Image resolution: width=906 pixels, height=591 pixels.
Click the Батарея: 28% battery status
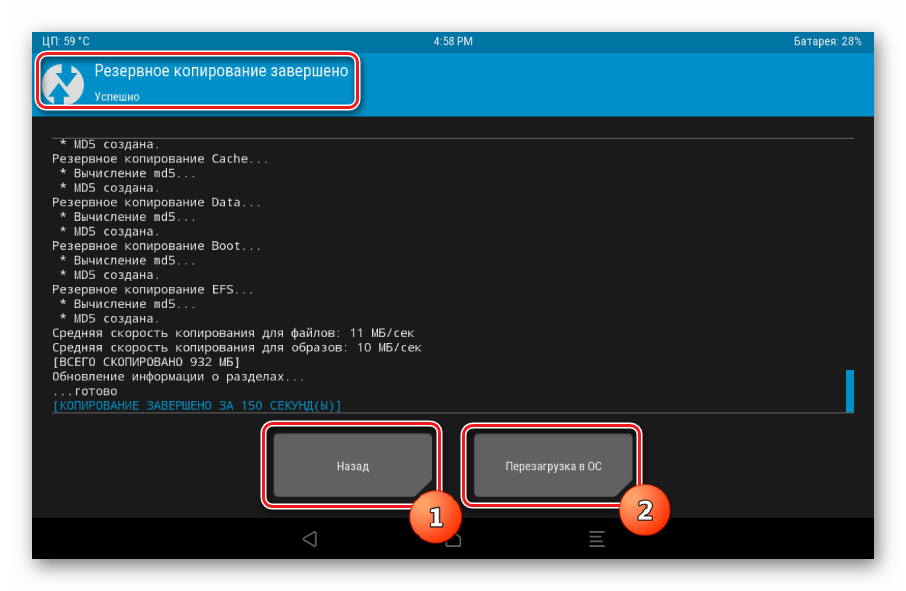[827, 42]
